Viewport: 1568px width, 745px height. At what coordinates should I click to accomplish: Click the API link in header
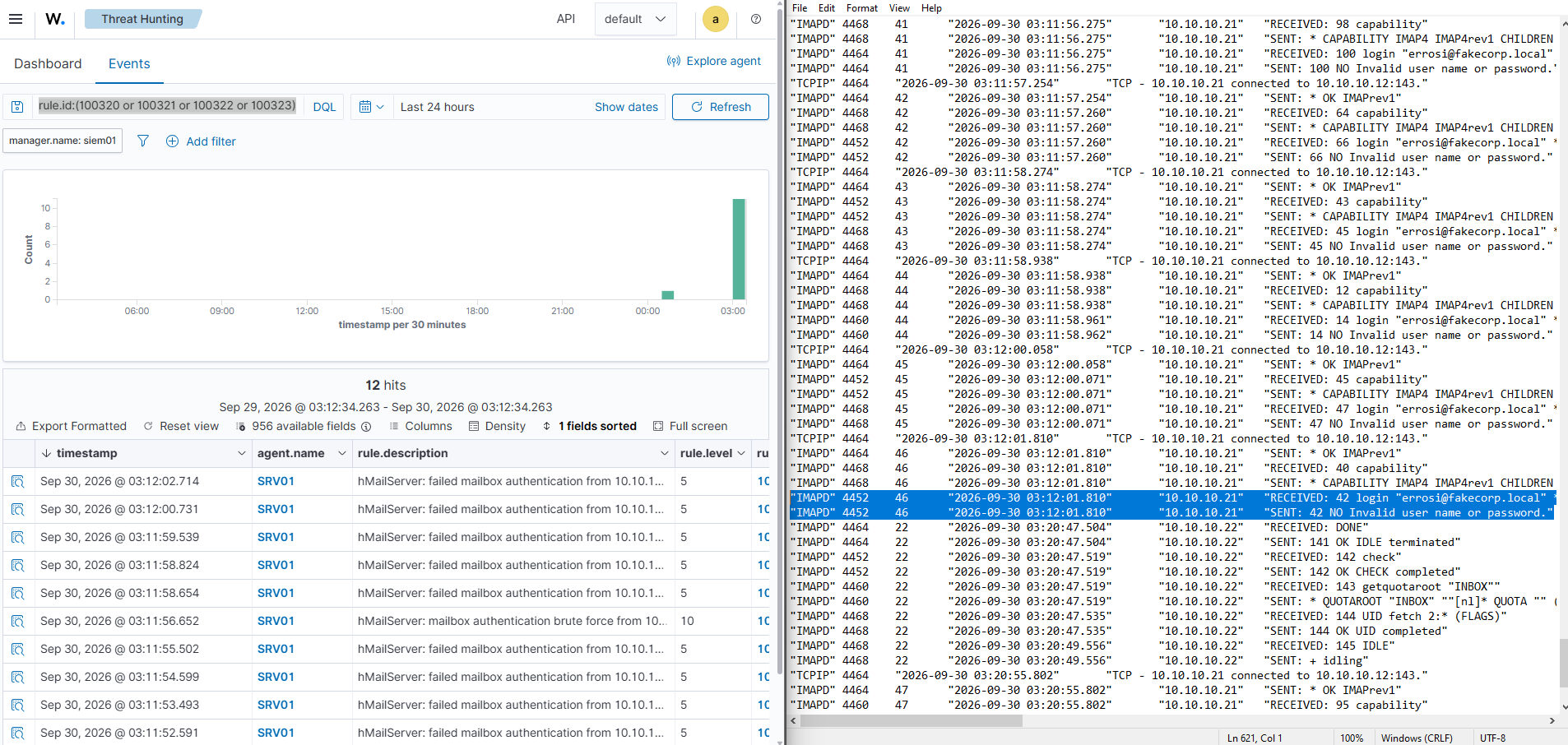pos(566,19)
